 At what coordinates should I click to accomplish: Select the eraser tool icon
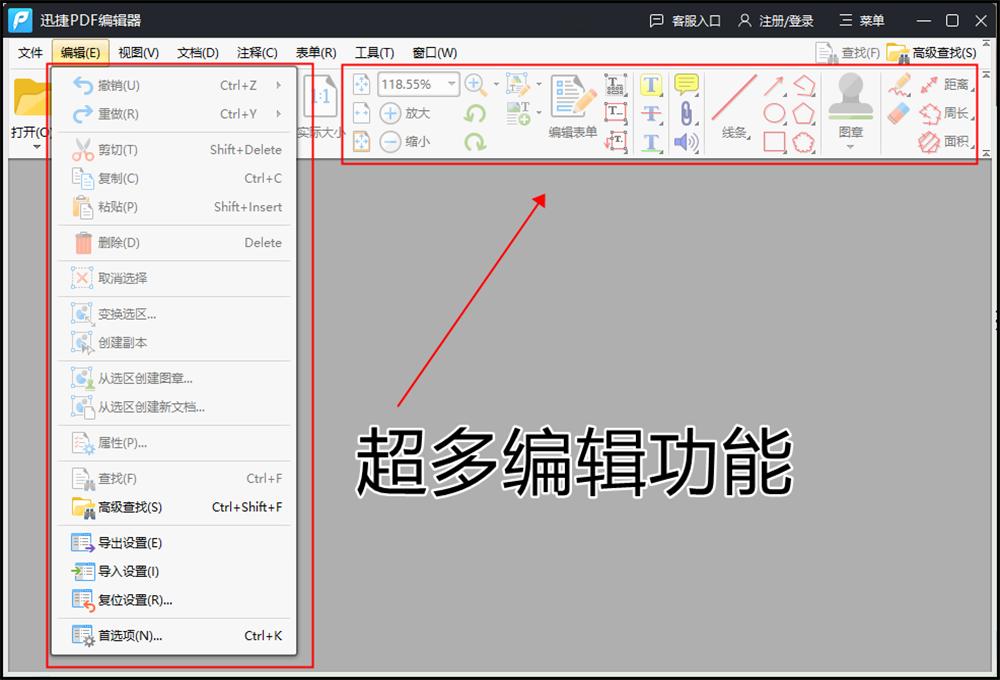[895, 113]
